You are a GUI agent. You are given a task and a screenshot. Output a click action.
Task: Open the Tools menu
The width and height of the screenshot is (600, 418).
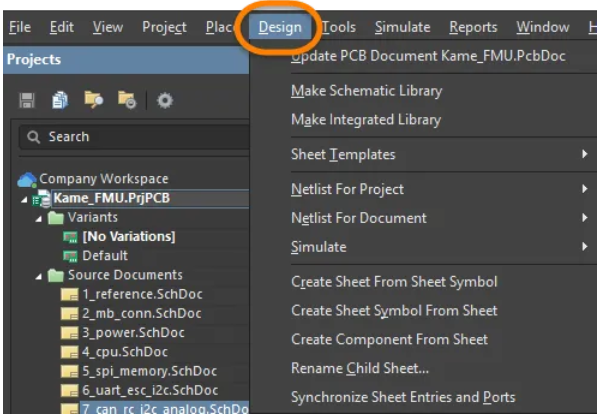(339, 27)
